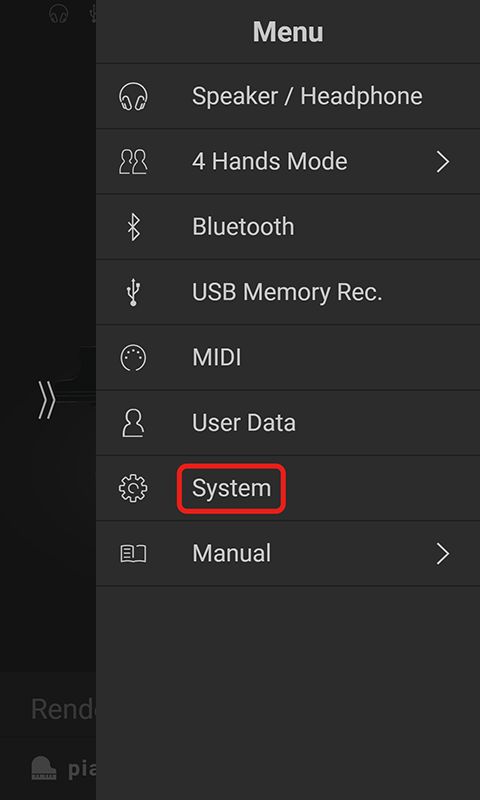Click the User Data person icon
Screen dimensions: 480x800
coord(133,423)
